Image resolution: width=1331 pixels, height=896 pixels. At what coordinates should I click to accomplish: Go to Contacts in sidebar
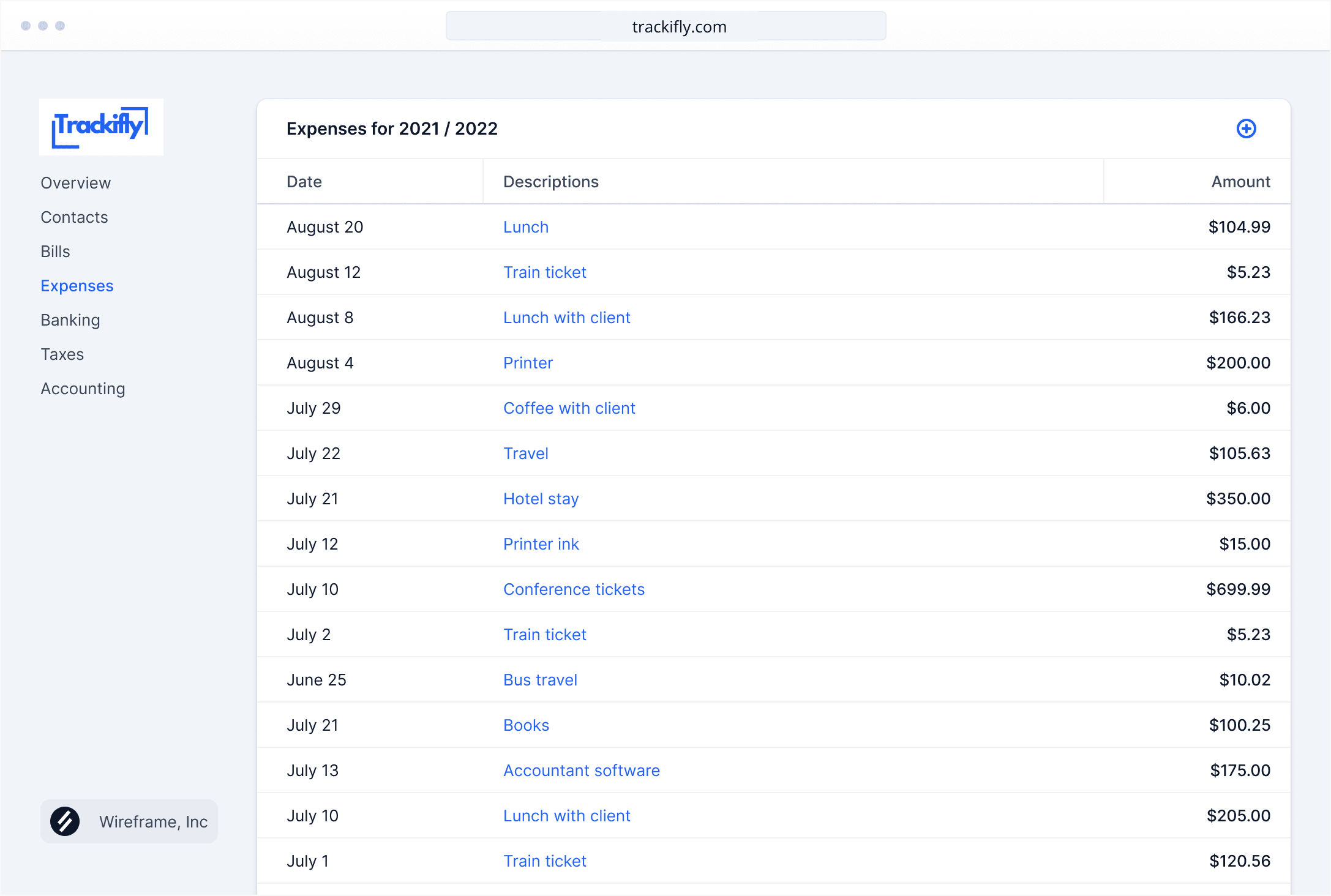tap(74, 217)
